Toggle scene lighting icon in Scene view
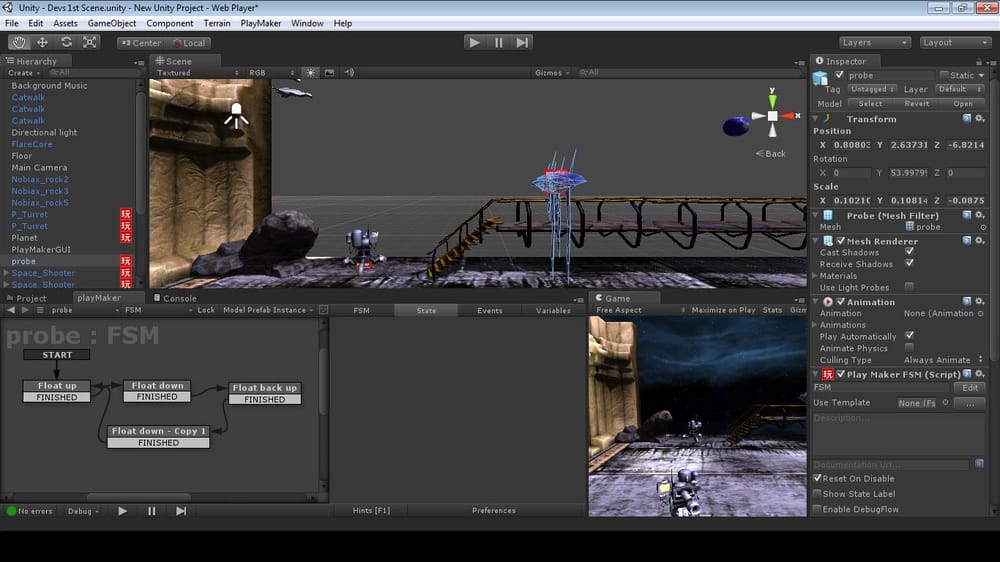Image resolution: width=1000 pixels, height=562 pixels. click(x=311, y=73)
